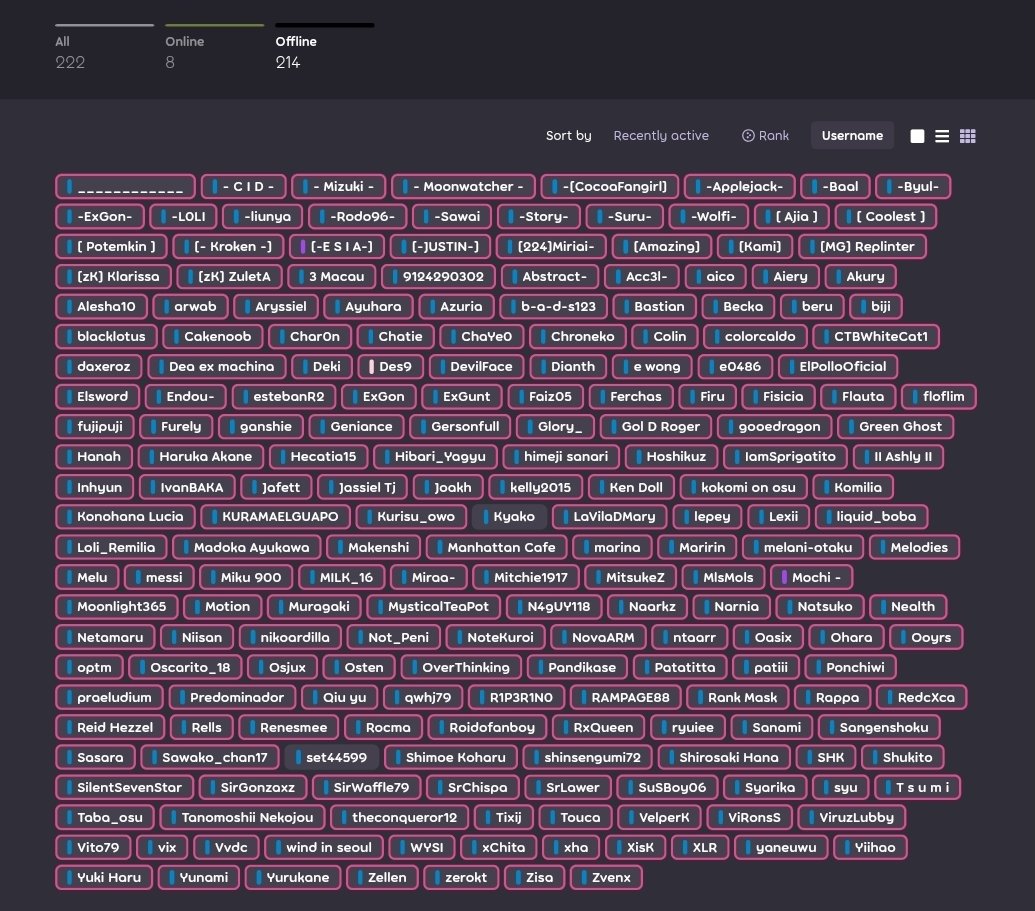The width and height of the screenshot is (1035, 911).
Task: Open Manhattan Cafe profile
Action: 496,548
